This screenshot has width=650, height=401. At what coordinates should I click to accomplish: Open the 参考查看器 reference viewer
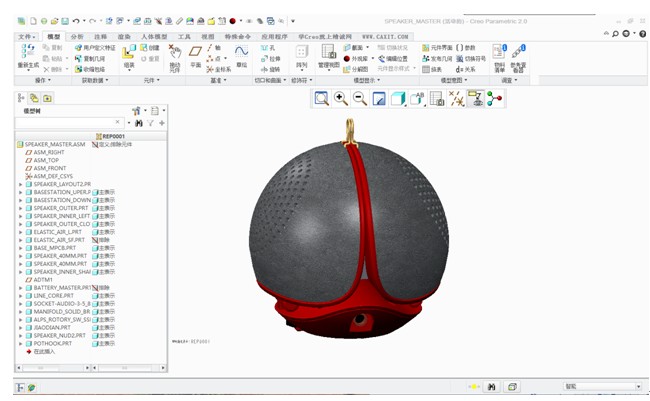point(518,58)
